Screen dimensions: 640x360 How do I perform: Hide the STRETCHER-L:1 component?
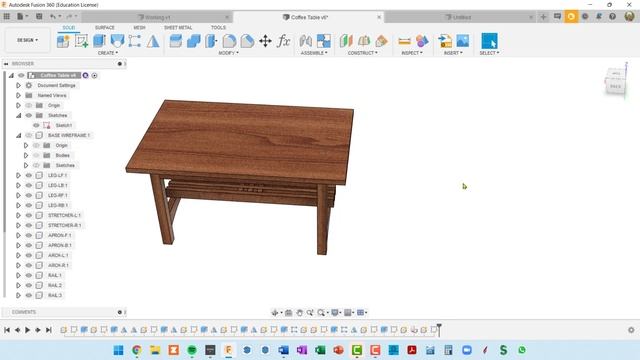[29, 215]
